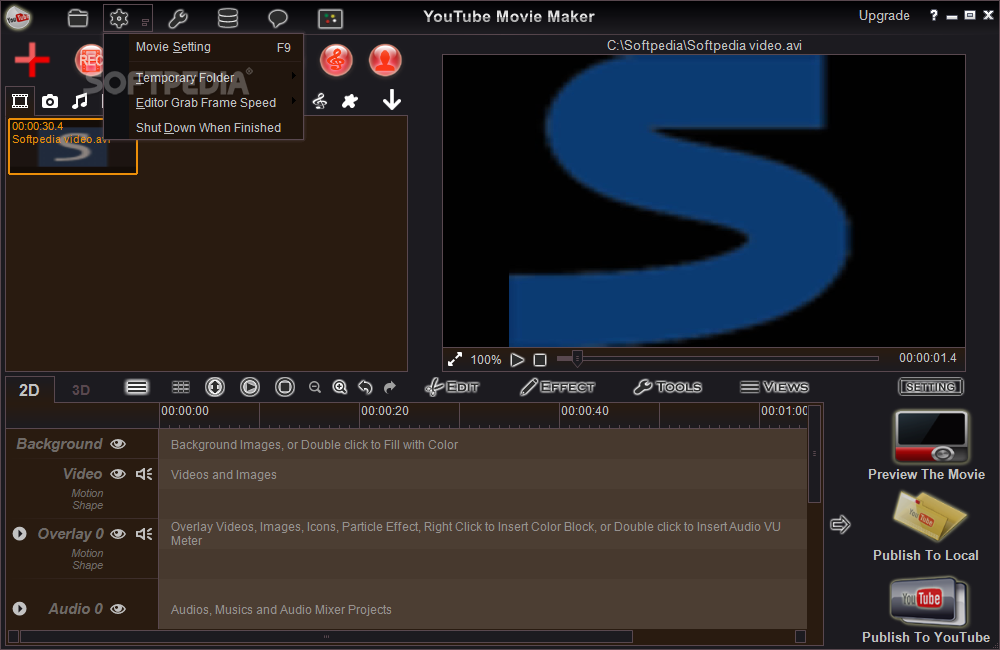Screen dimensions: 1000x650
Task: Click the Upgrade link
Action: 884,16
